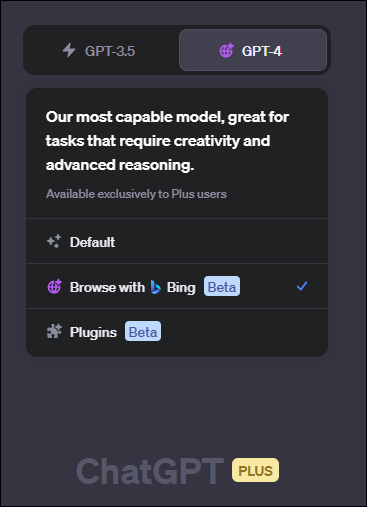Click the ChatGPT logo text

coord(150,471)
